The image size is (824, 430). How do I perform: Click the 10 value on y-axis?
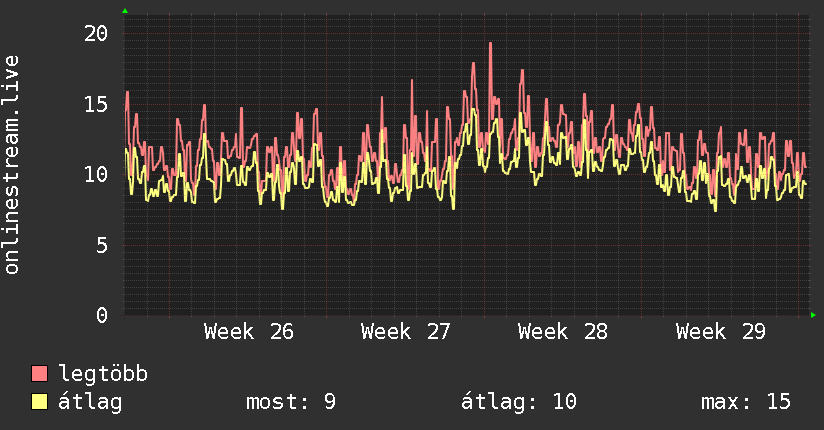pyautogui.click(x=96, y=175)
